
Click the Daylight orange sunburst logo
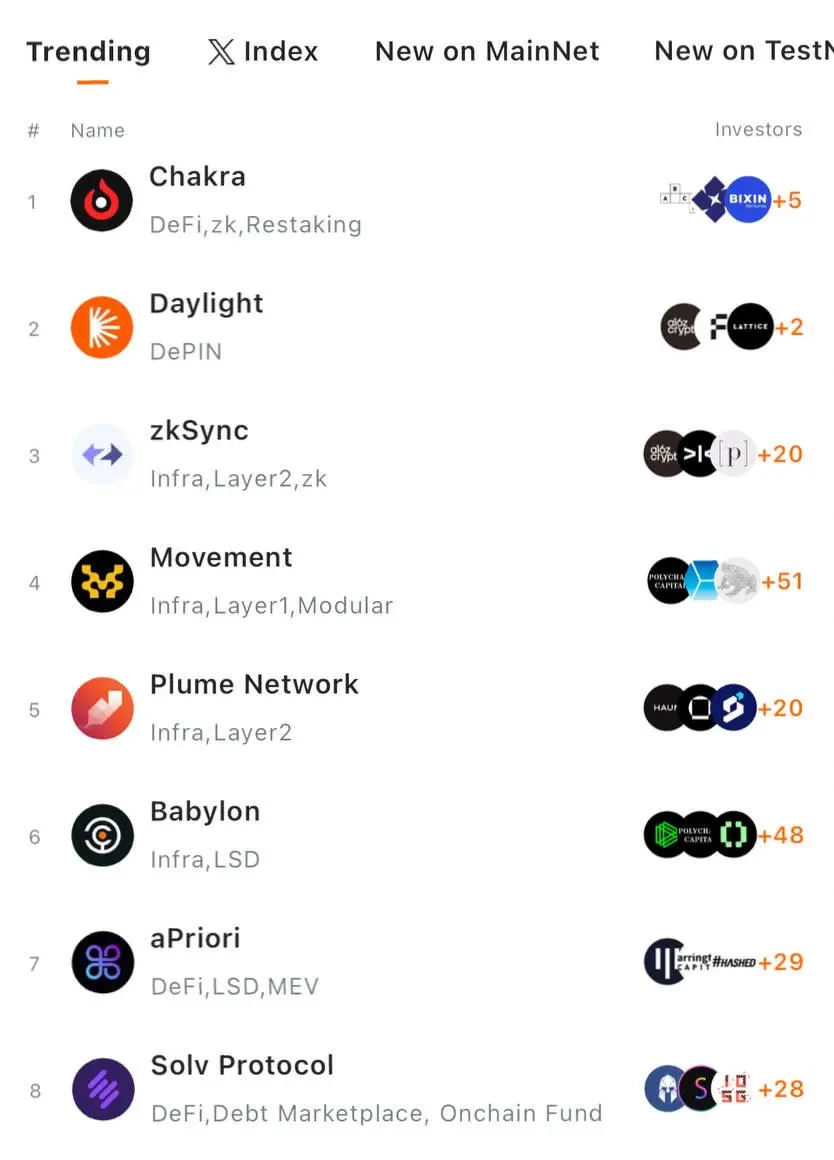(101, 328)
